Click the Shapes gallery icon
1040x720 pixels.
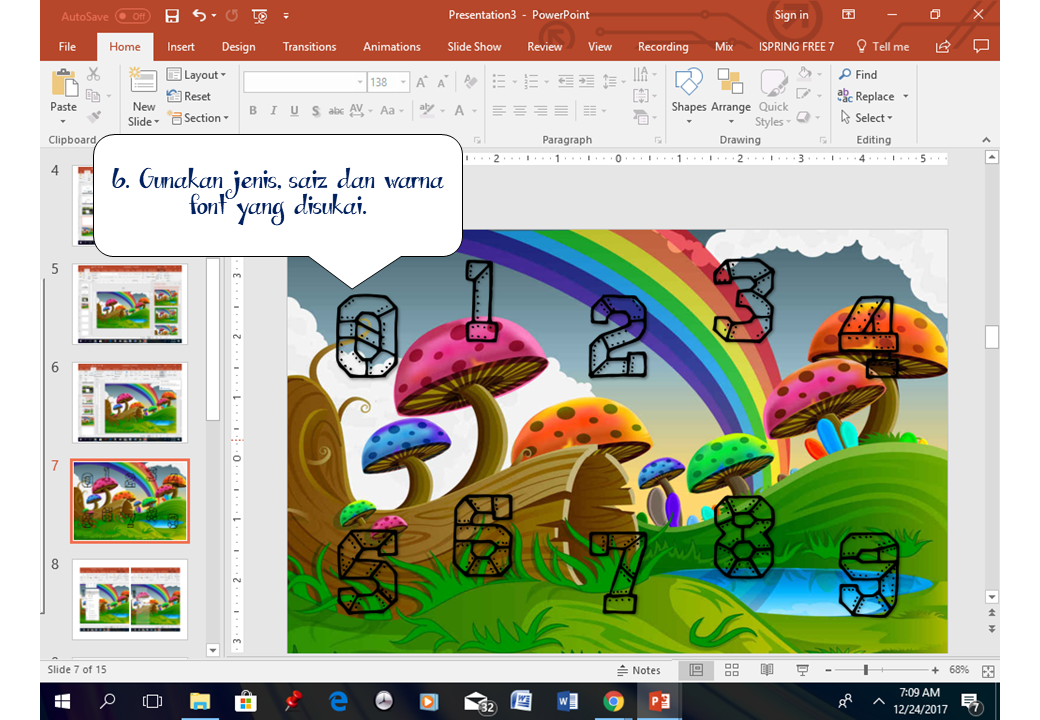[x=688, y=82]
